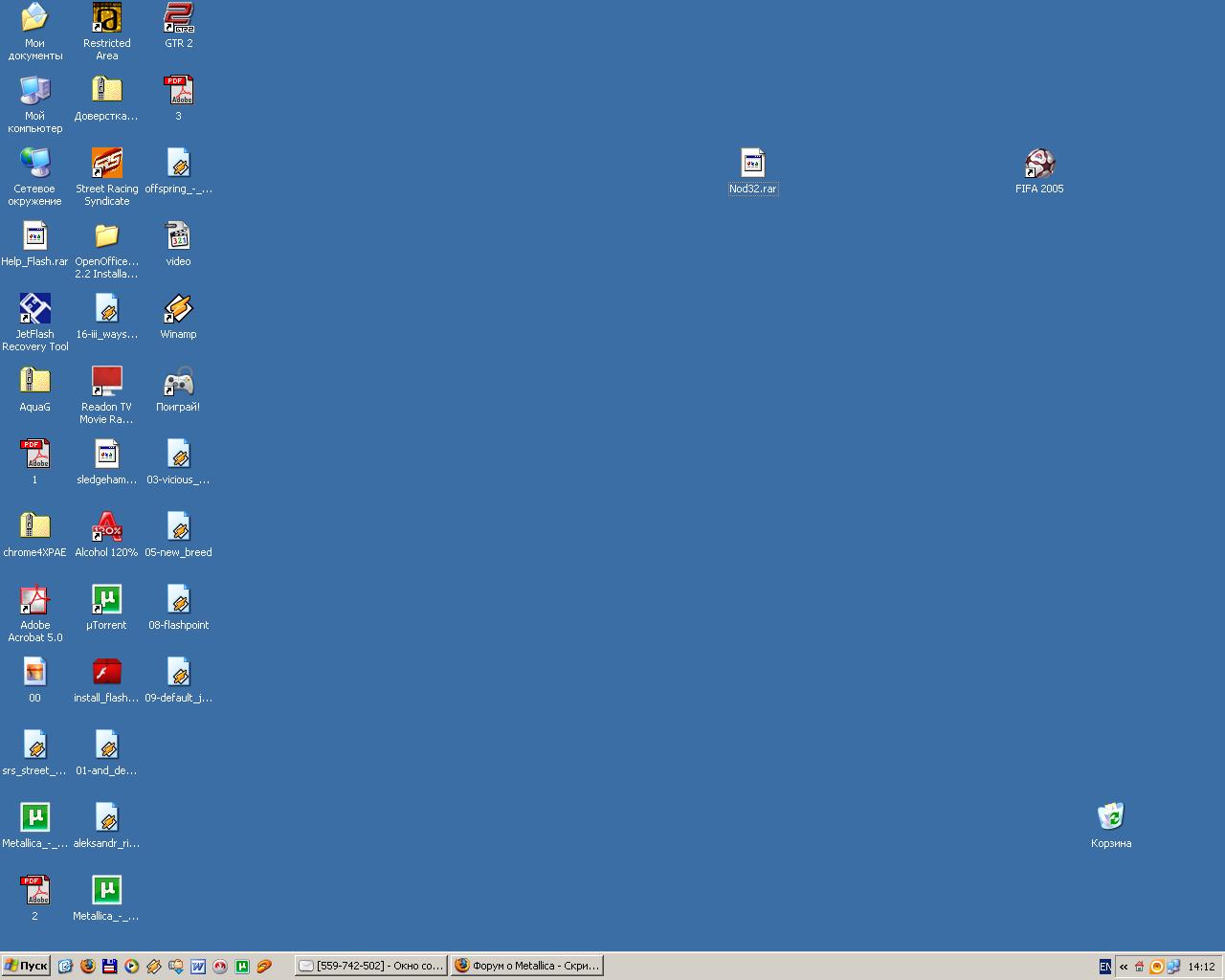Click the network connection tray icon

click(x=1172, y=967)
